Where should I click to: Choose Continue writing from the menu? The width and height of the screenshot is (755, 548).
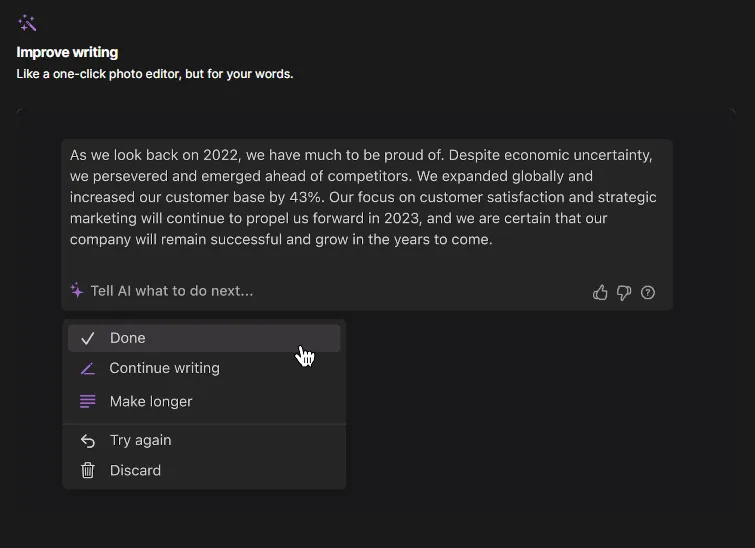click(204, 368)
